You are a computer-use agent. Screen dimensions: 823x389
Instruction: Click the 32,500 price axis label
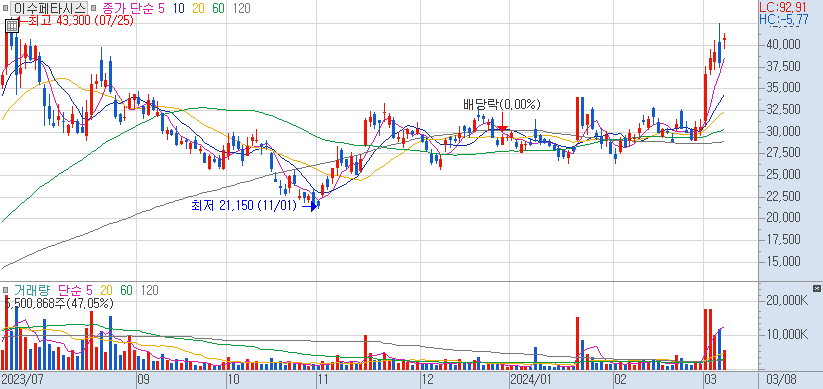(783, 109)
